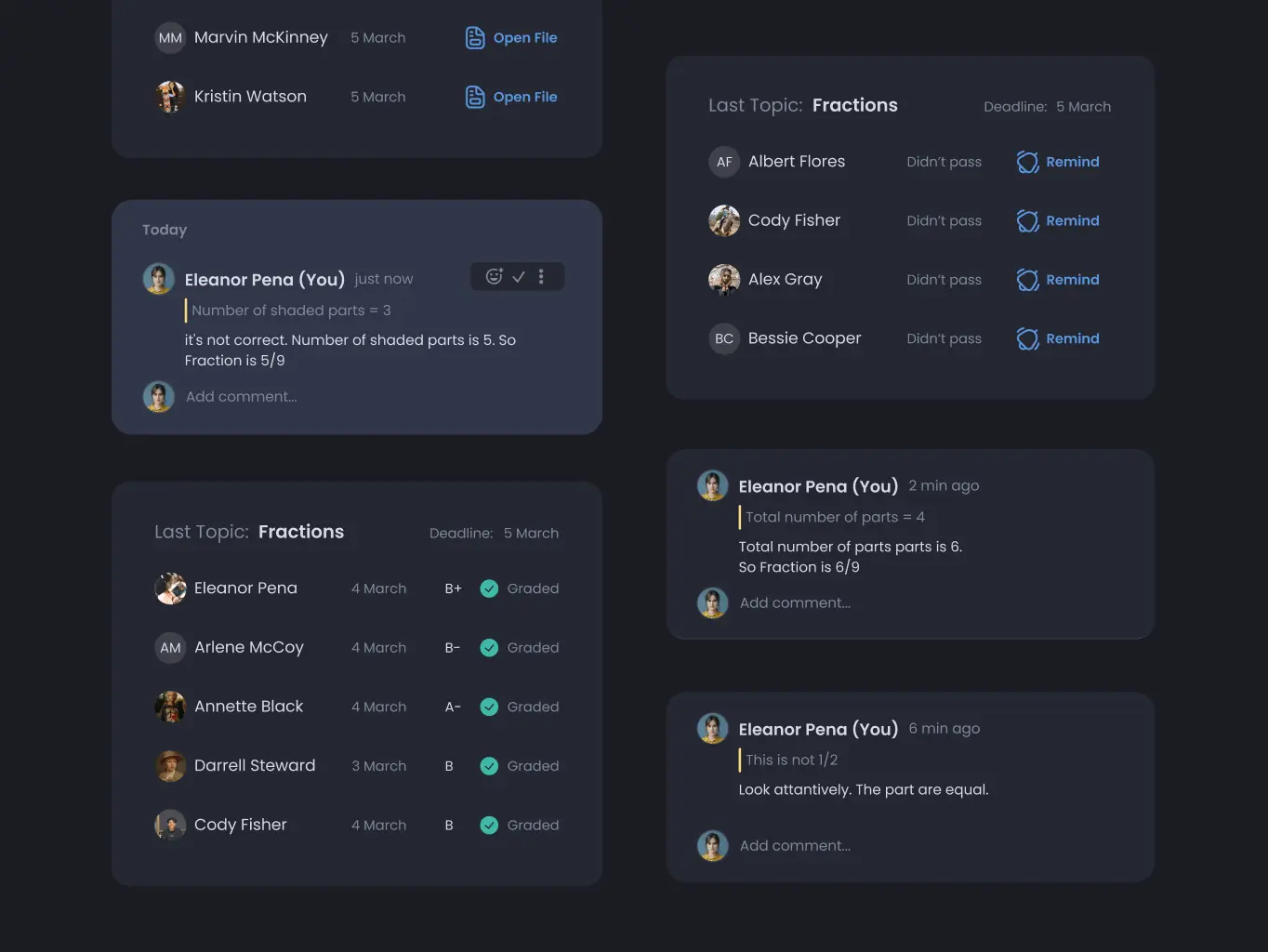Add comment in the Today card
This screenshot has height=952, width=1268.
pyautogui.click(x=242, y=397)
